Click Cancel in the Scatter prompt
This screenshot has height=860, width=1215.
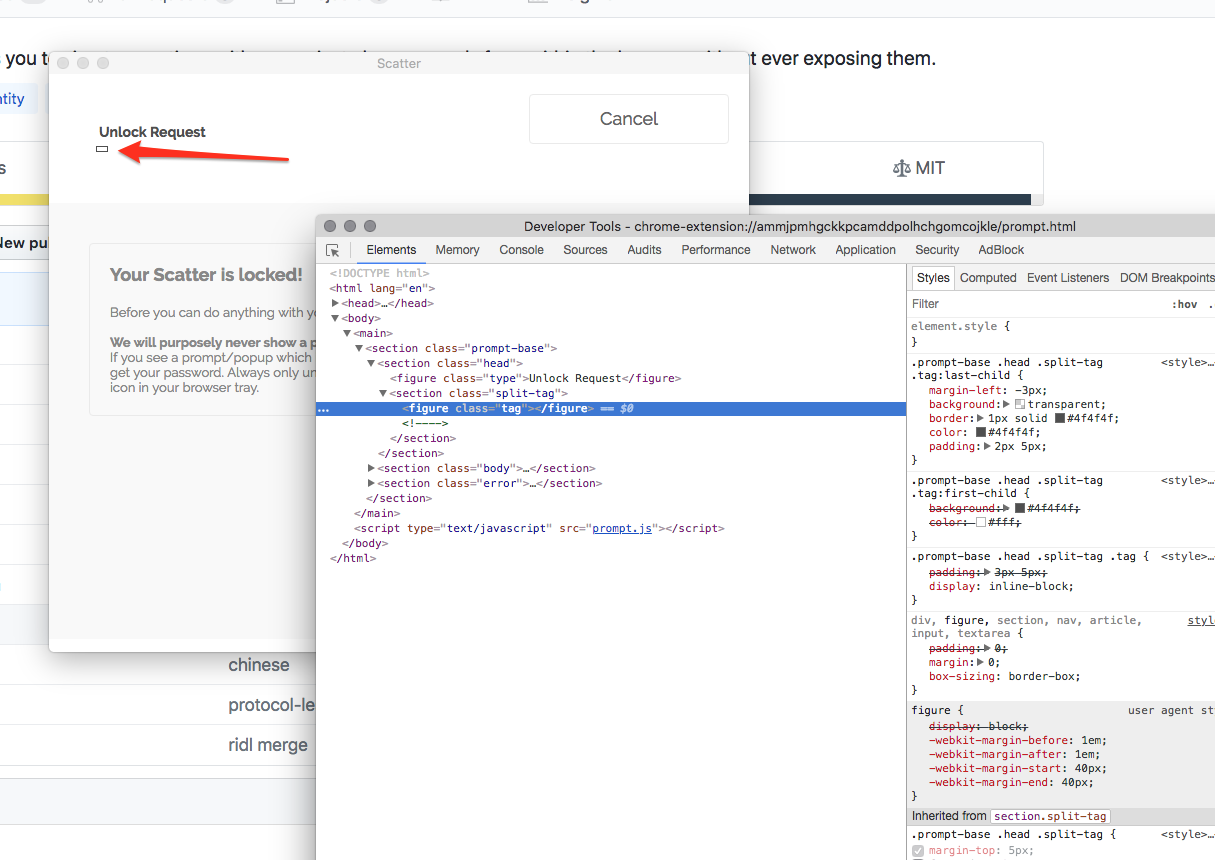629,119
